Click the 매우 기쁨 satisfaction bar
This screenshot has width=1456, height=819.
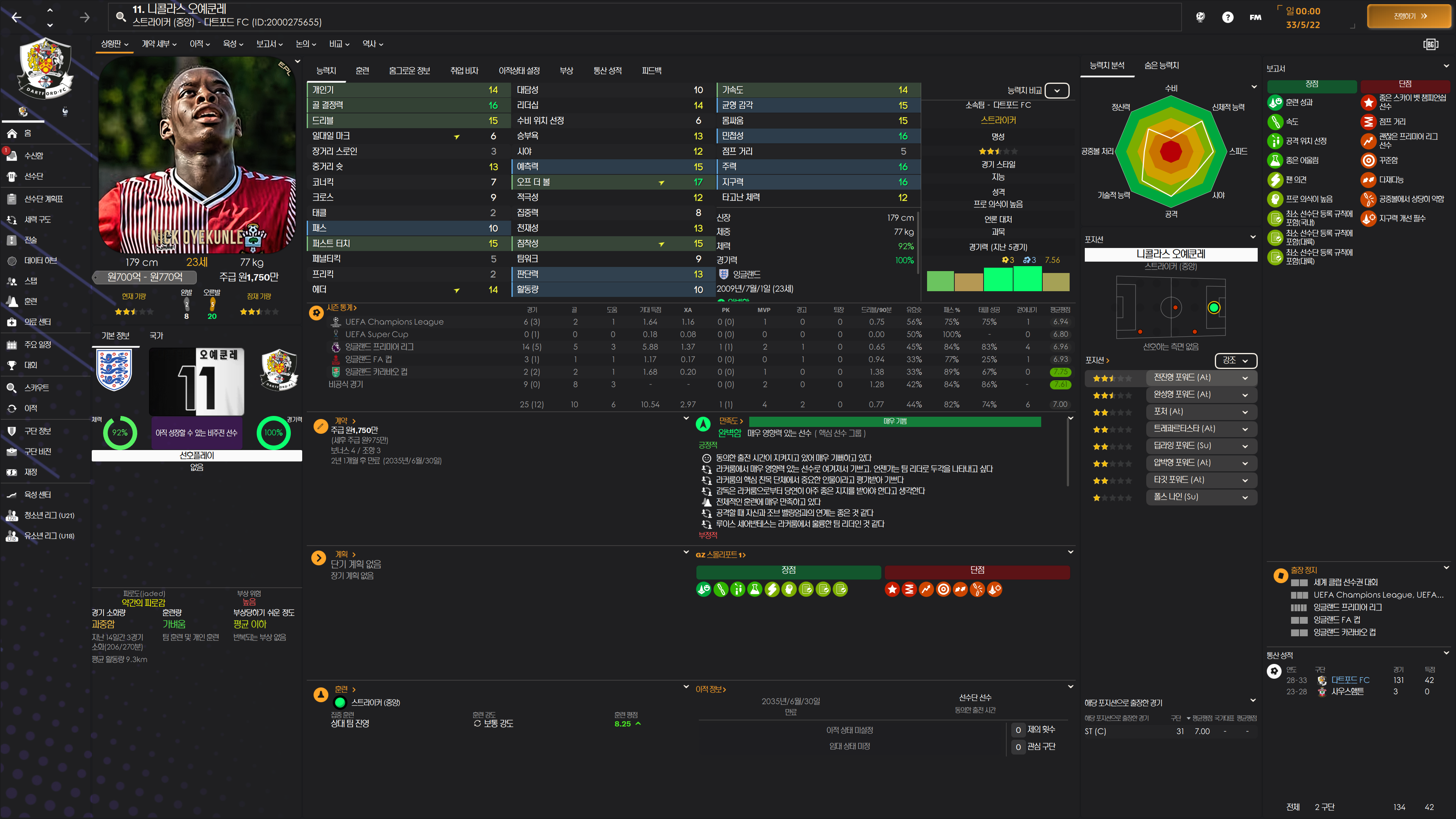(x=895, y=421)
